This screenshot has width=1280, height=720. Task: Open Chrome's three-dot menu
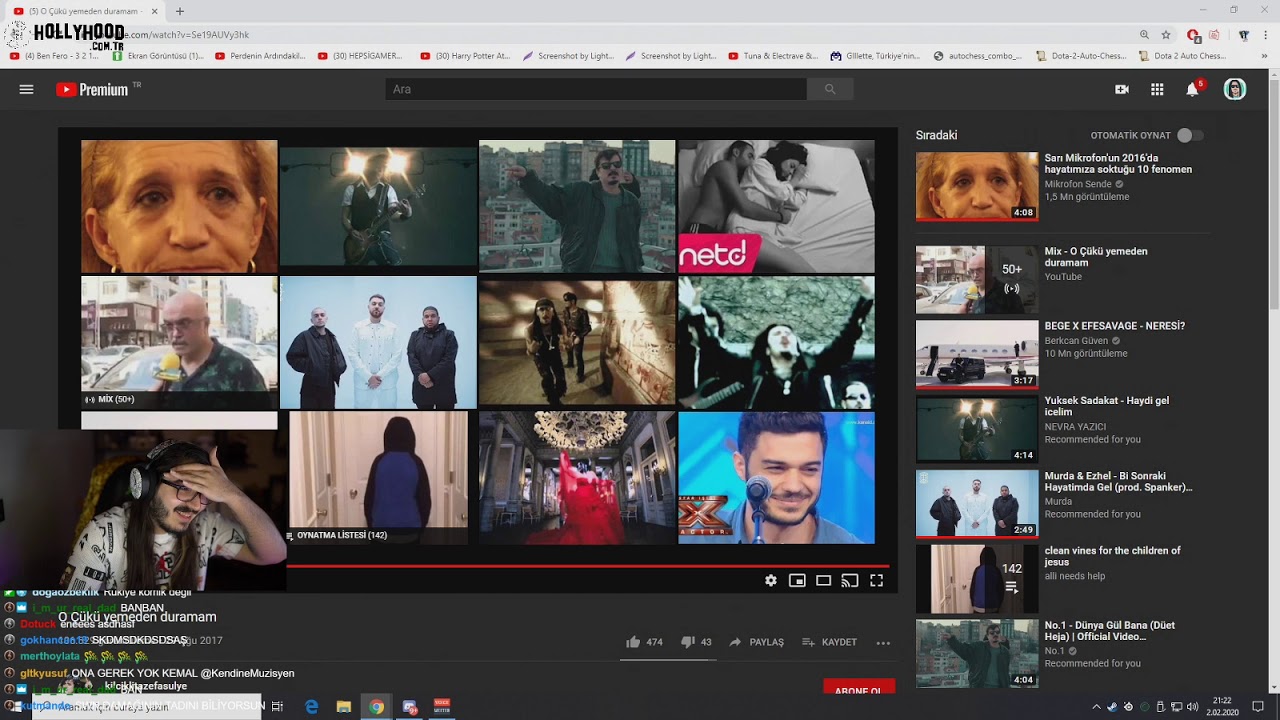[1264, 35]
